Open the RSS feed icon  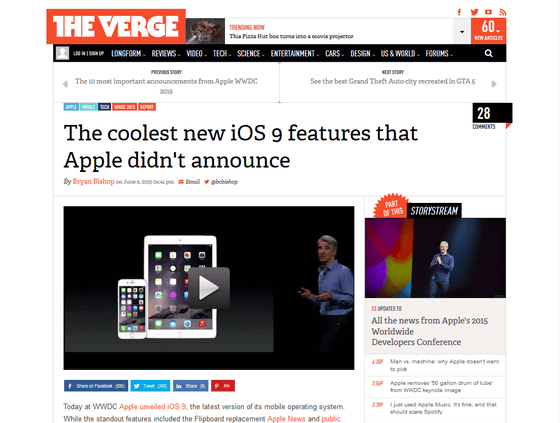point(502,12)
